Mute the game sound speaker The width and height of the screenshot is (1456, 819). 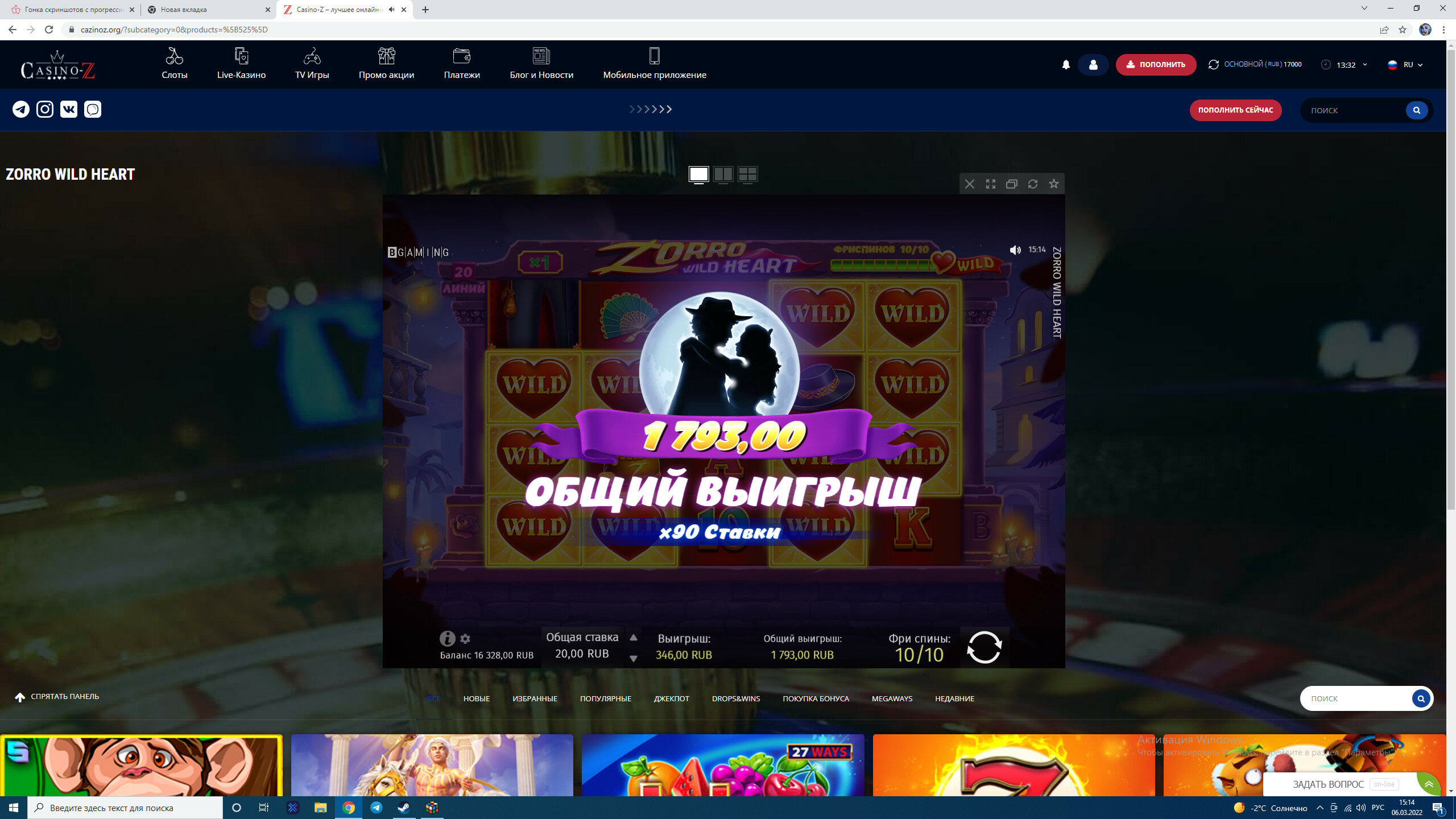[1015, 250]
